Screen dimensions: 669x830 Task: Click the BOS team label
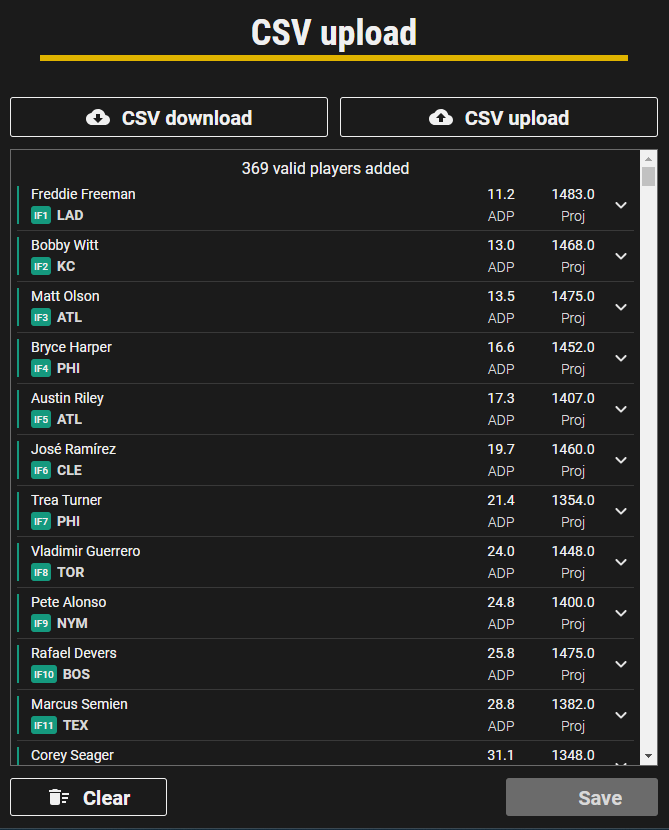coord(76,674)
